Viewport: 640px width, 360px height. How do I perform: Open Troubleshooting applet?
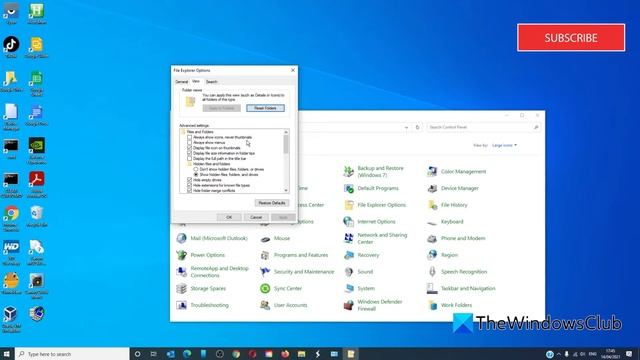pyautogui.click(x=203, y=305)
